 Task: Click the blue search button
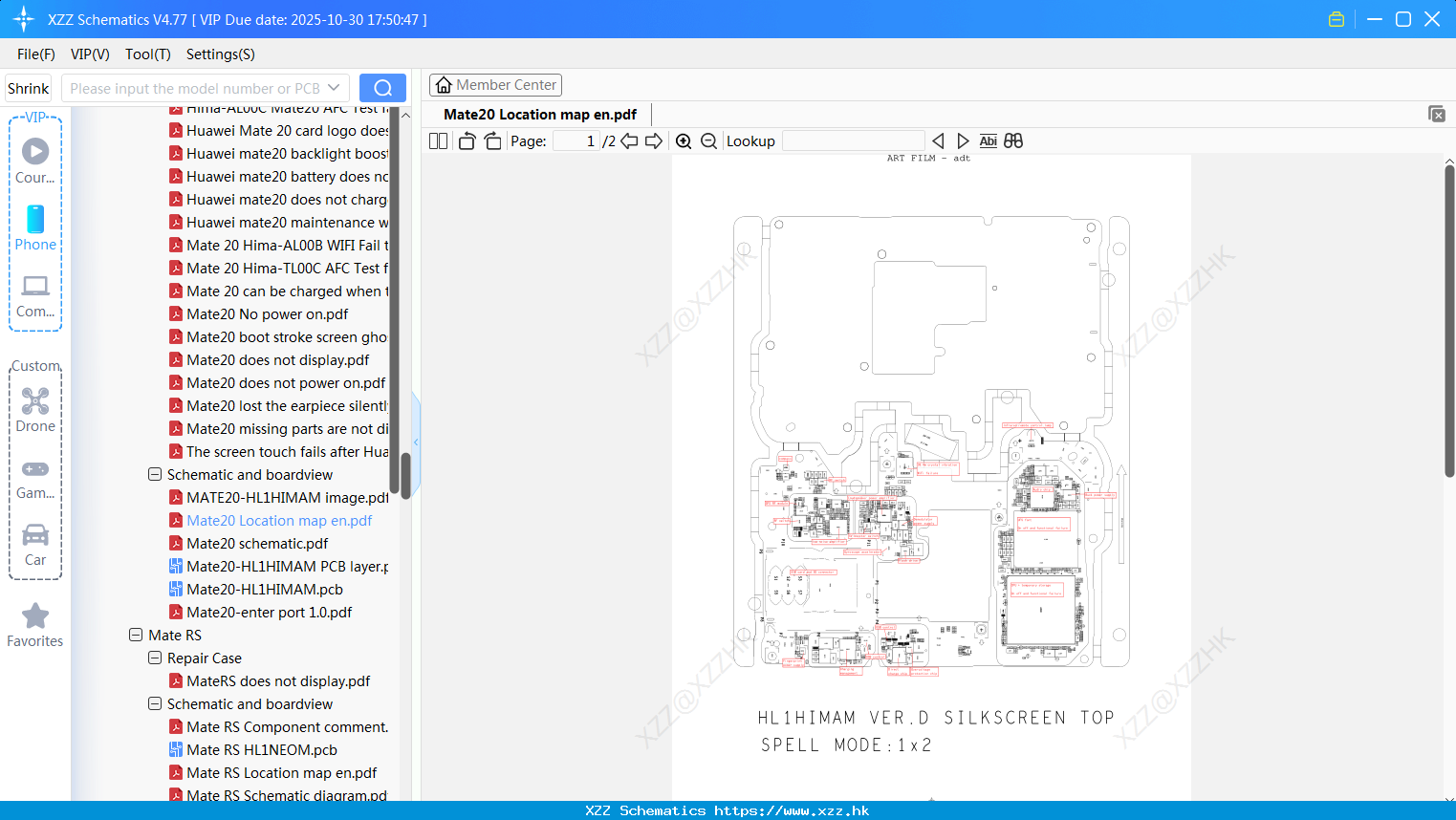point(382,88)
